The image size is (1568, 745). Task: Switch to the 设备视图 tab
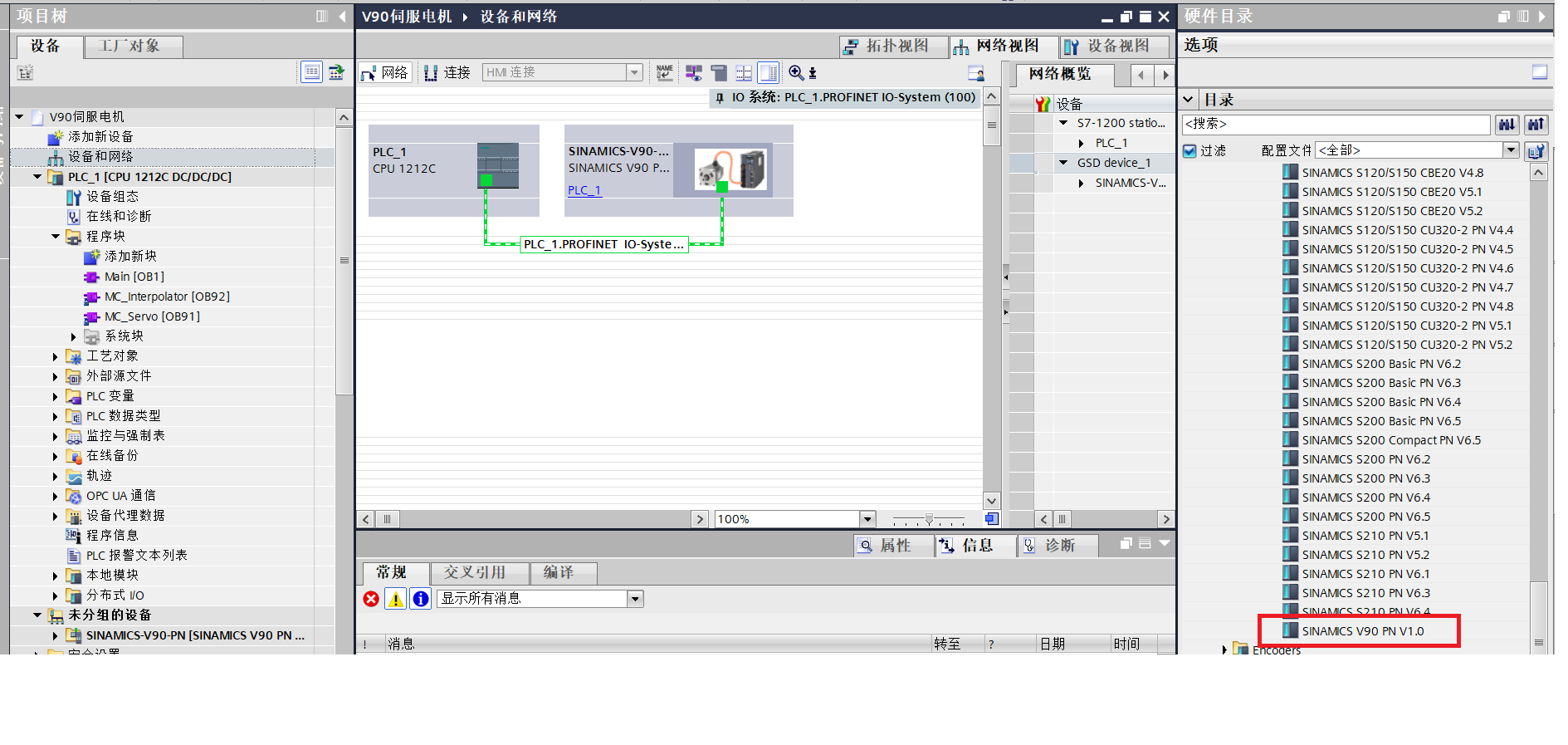point(1115,47)
